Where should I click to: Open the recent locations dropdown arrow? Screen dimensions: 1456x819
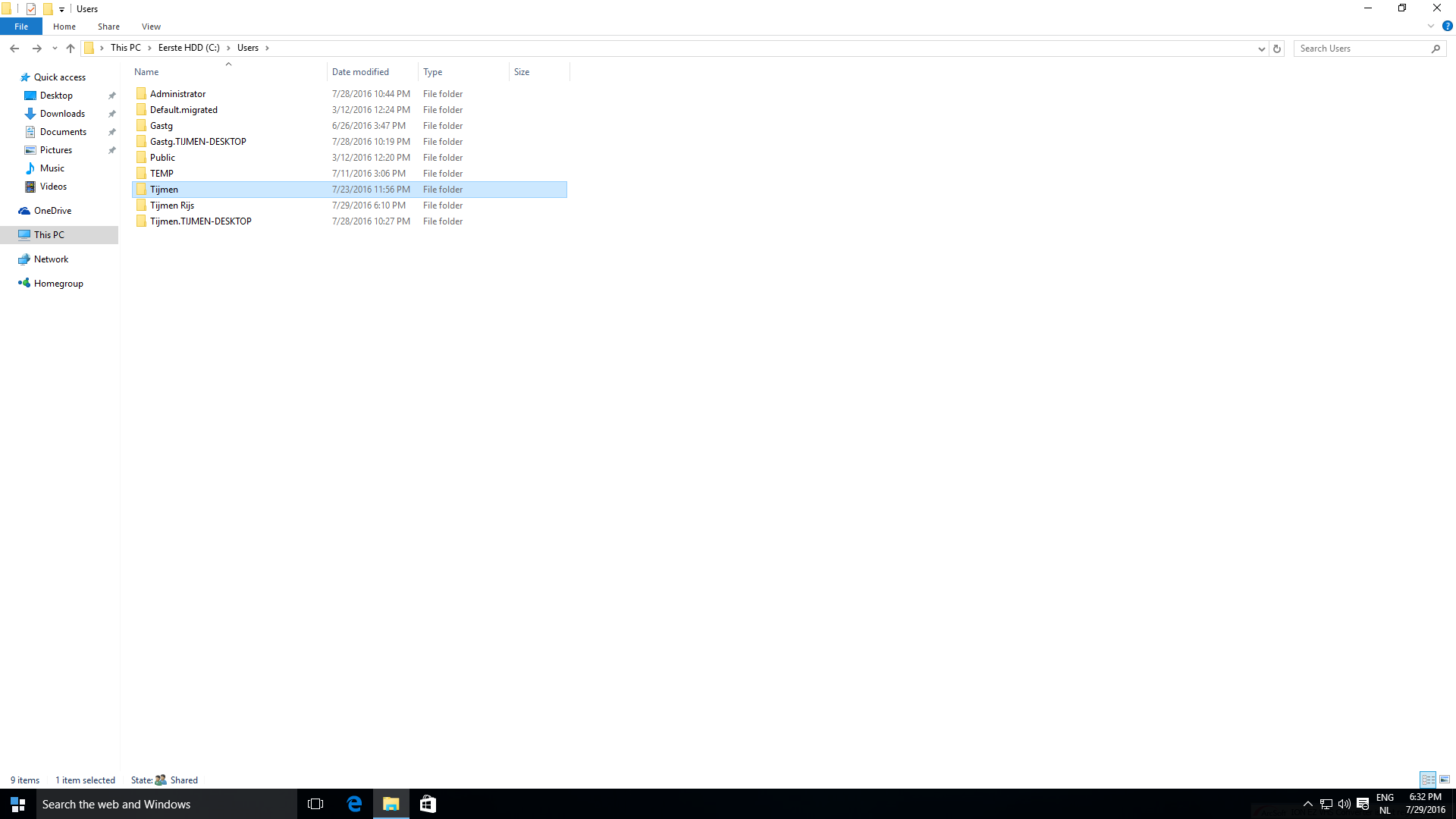(55, 49)
